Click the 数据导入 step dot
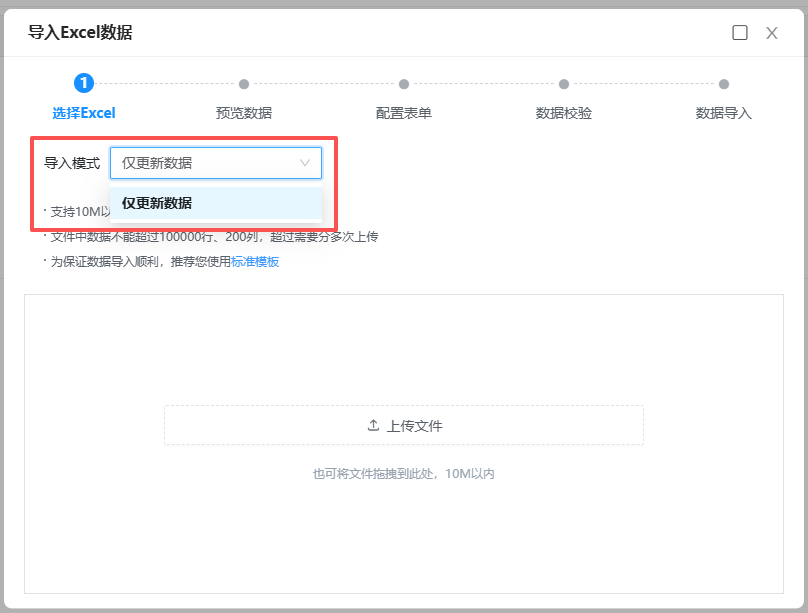Image resolution: width=808 pixels, height=613 pixels. pyautogui.click(x=724, y=84)
